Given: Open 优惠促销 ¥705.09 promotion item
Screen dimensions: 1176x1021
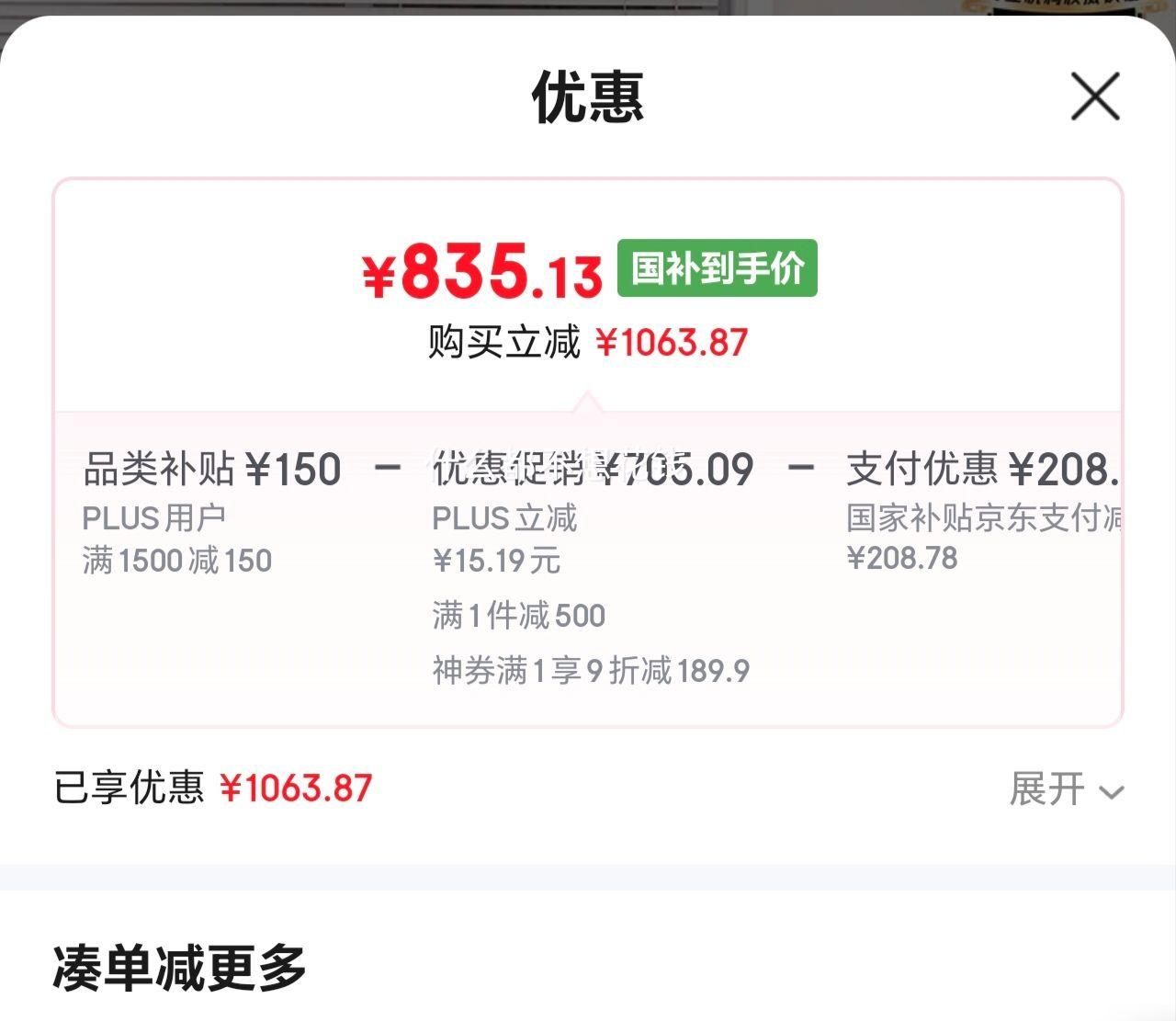Looking at the screenshot, I should pyautogui.click(x=594, y=469).
